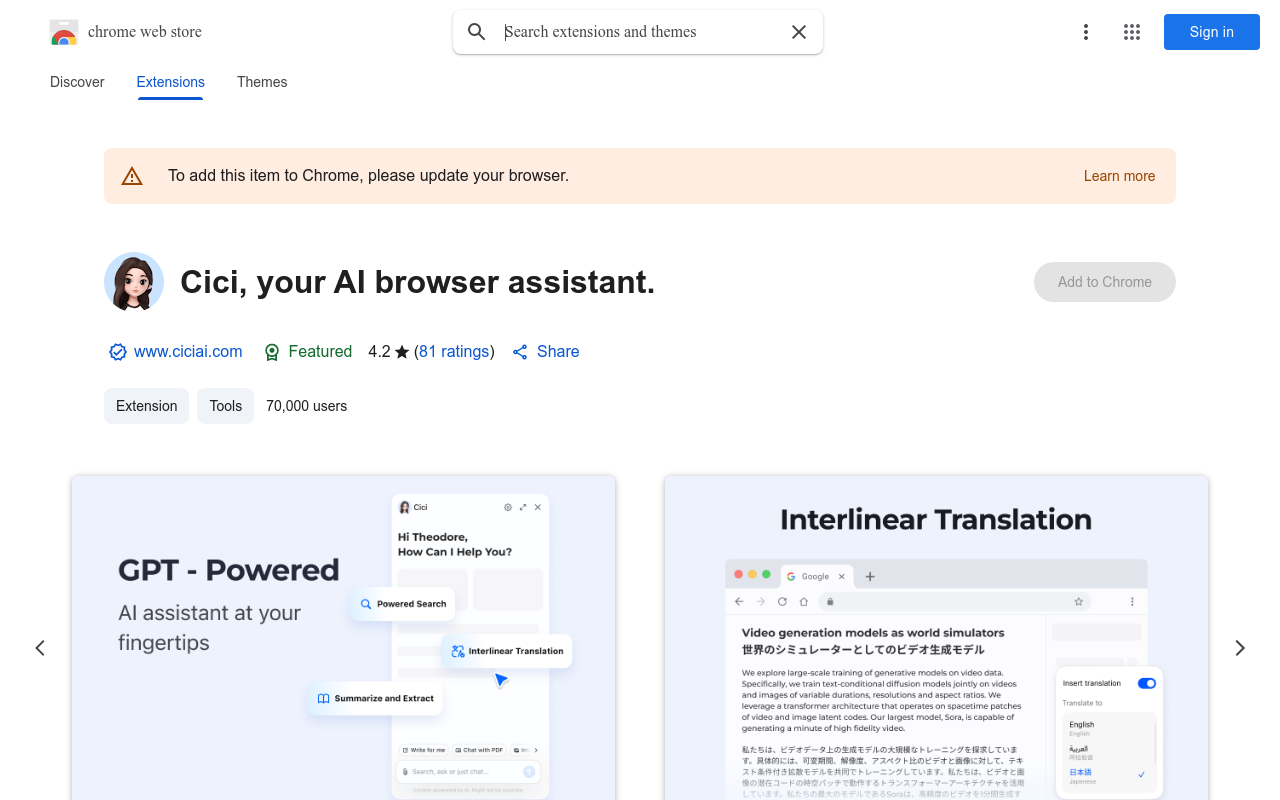Click the rating star icon

[402, 352]
